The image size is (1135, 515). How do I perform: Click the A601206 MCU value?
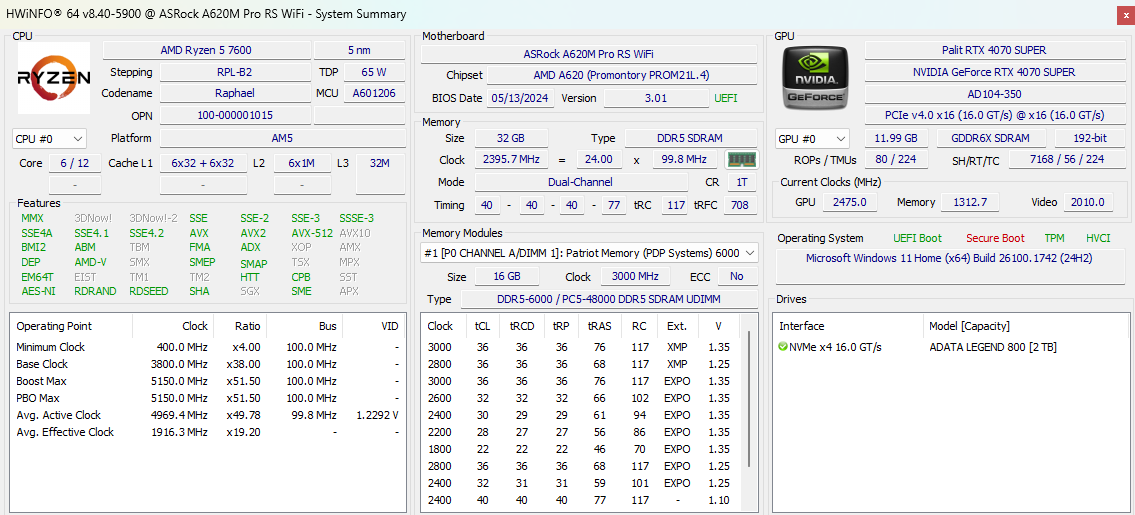374,93
